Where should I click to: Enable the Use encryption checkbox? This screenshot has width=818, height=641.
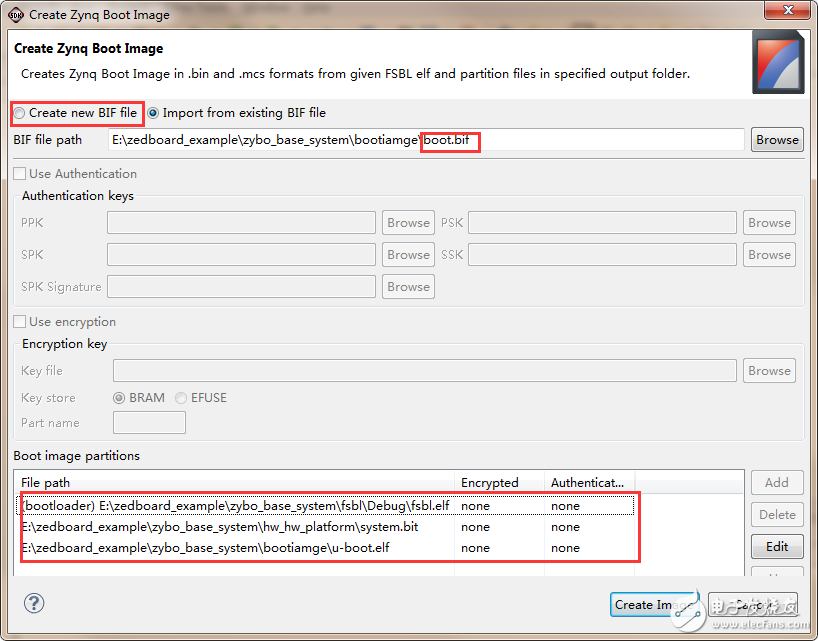(x=21, y=322)
